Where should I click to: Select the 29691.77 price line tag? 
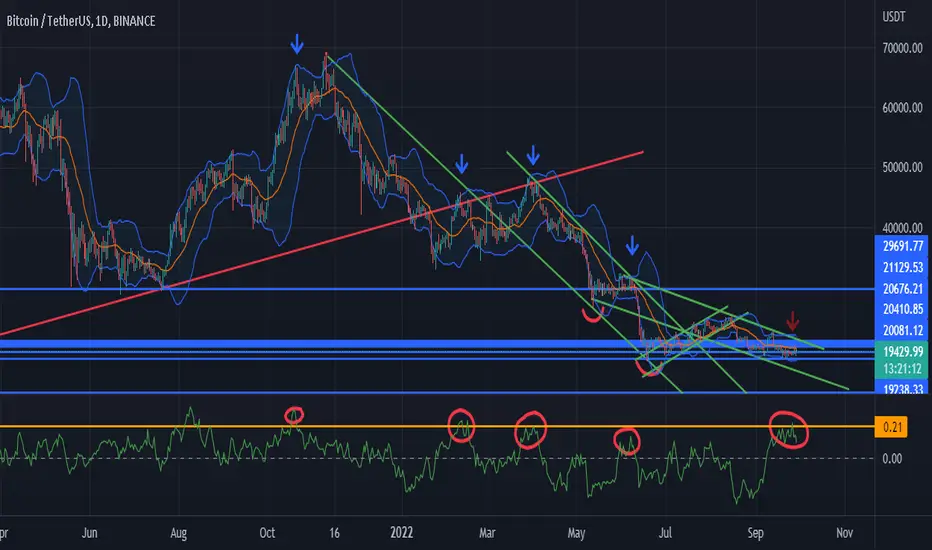pyautogui.click(x=902, y=246)
